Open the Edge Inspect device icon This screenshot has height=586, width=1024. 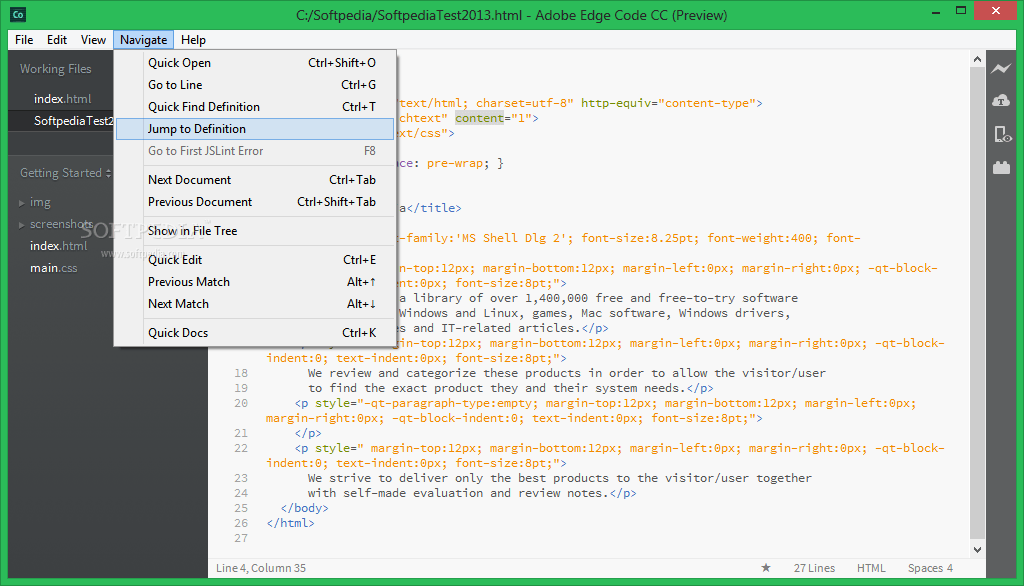click(1002, 135)
